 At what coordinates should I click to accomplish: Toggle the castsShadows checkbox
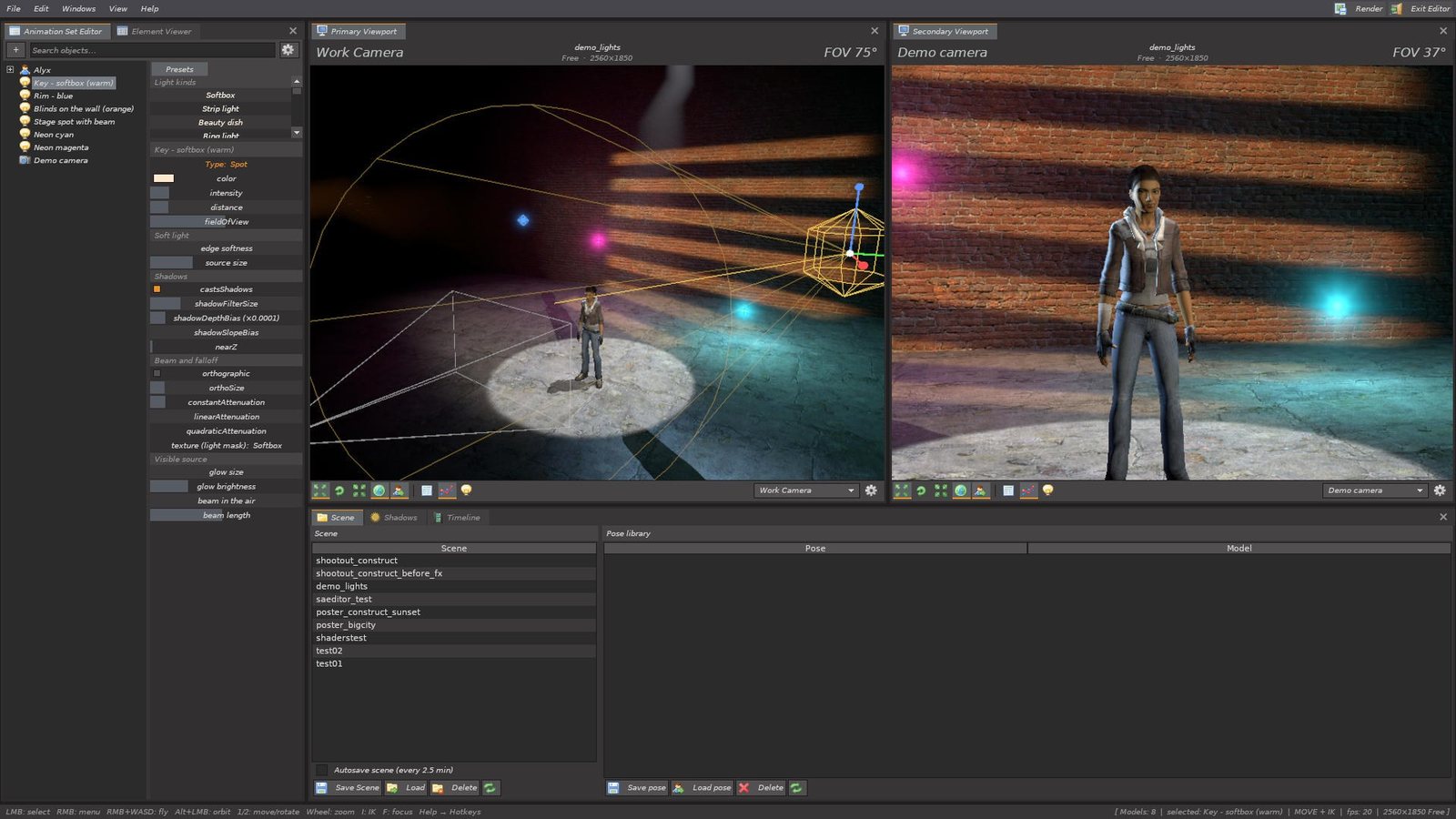pos(157,289)
